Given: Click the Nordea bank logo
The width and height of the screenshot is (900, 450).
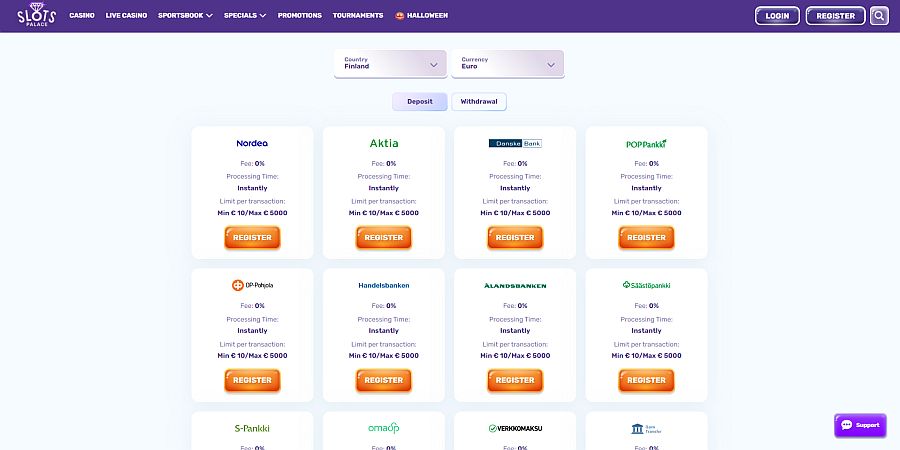Looking at the screenshot, I should pos(252,143).
